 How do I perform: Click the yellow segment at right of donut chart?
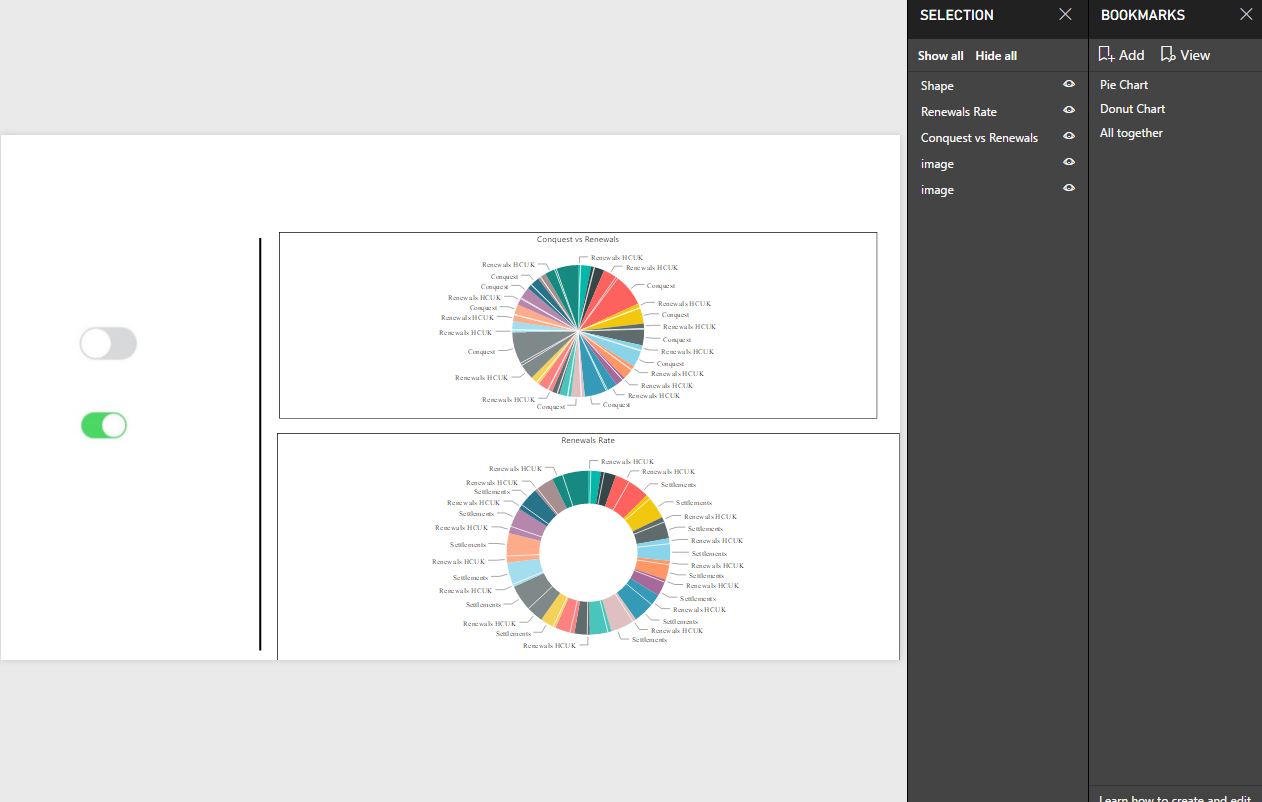click(x=646, y=511)
